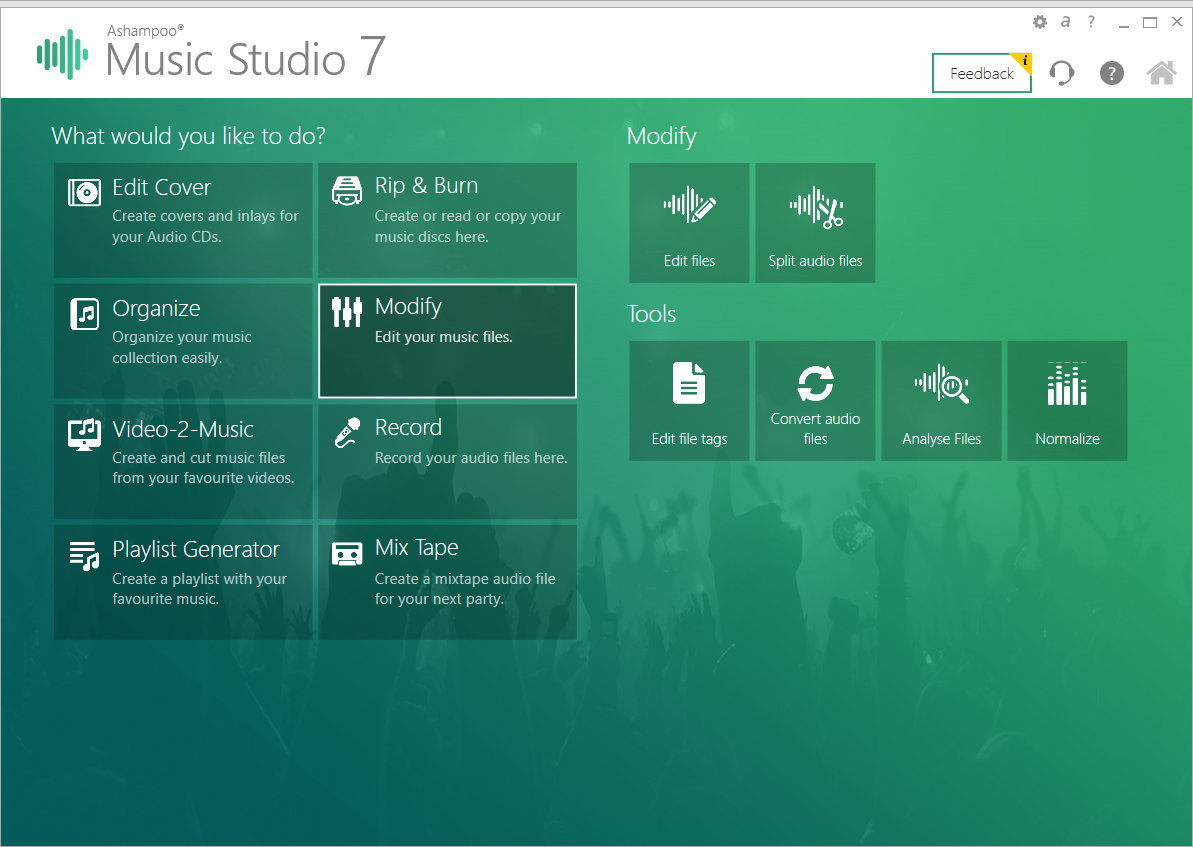1193x847 pixels.
Task: Click the Feedback button
Action: [981, 73]
